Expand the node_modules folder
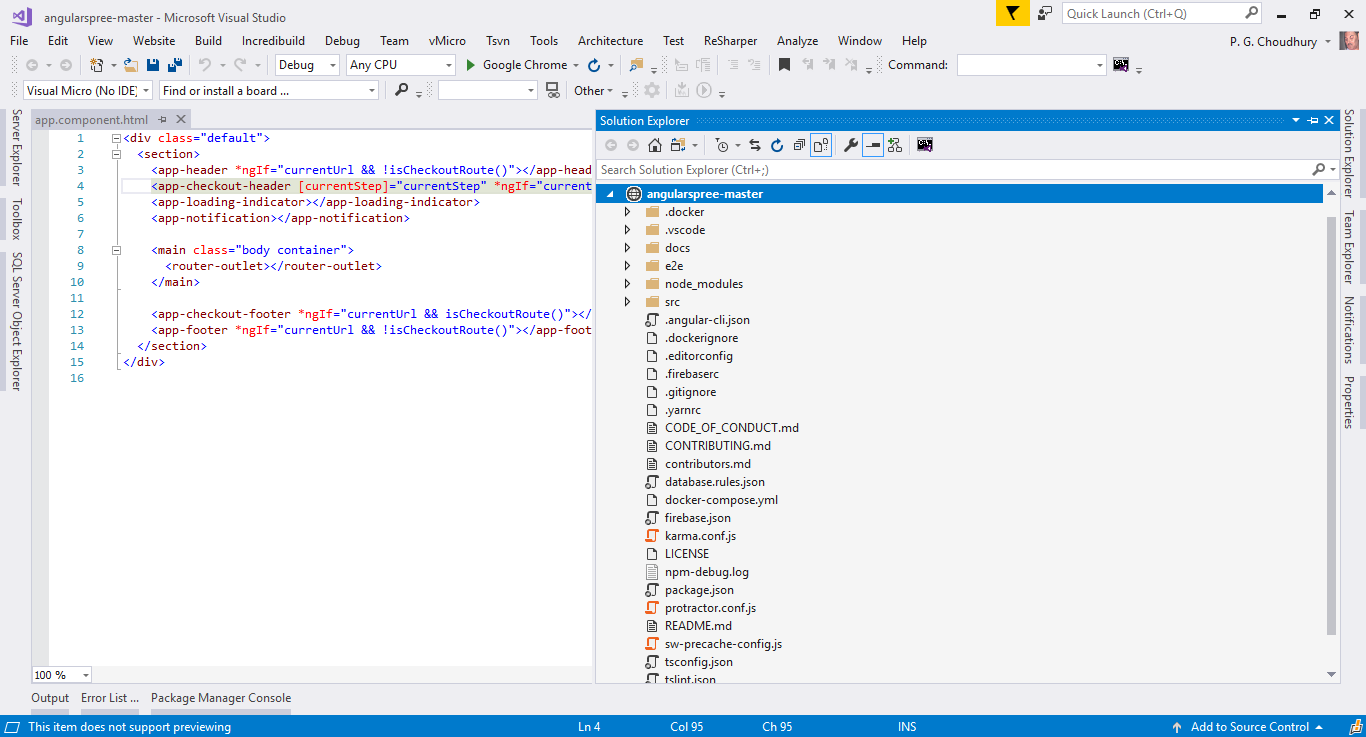 coord(627,284)
